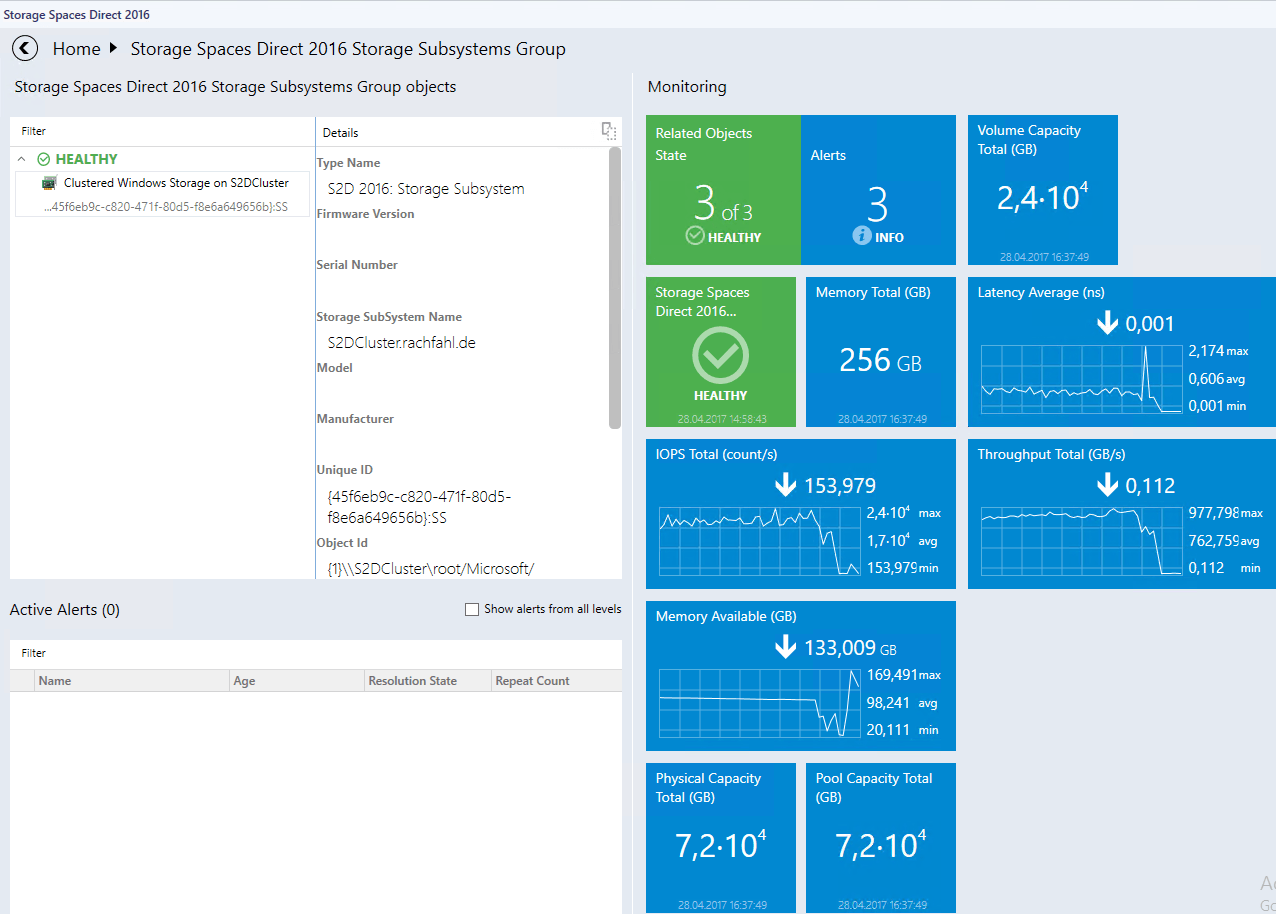Viewport: 1276px width, 914px height.
Task: Click the down arrow in IOPS Total tile
Action: (x=786, y=486)
